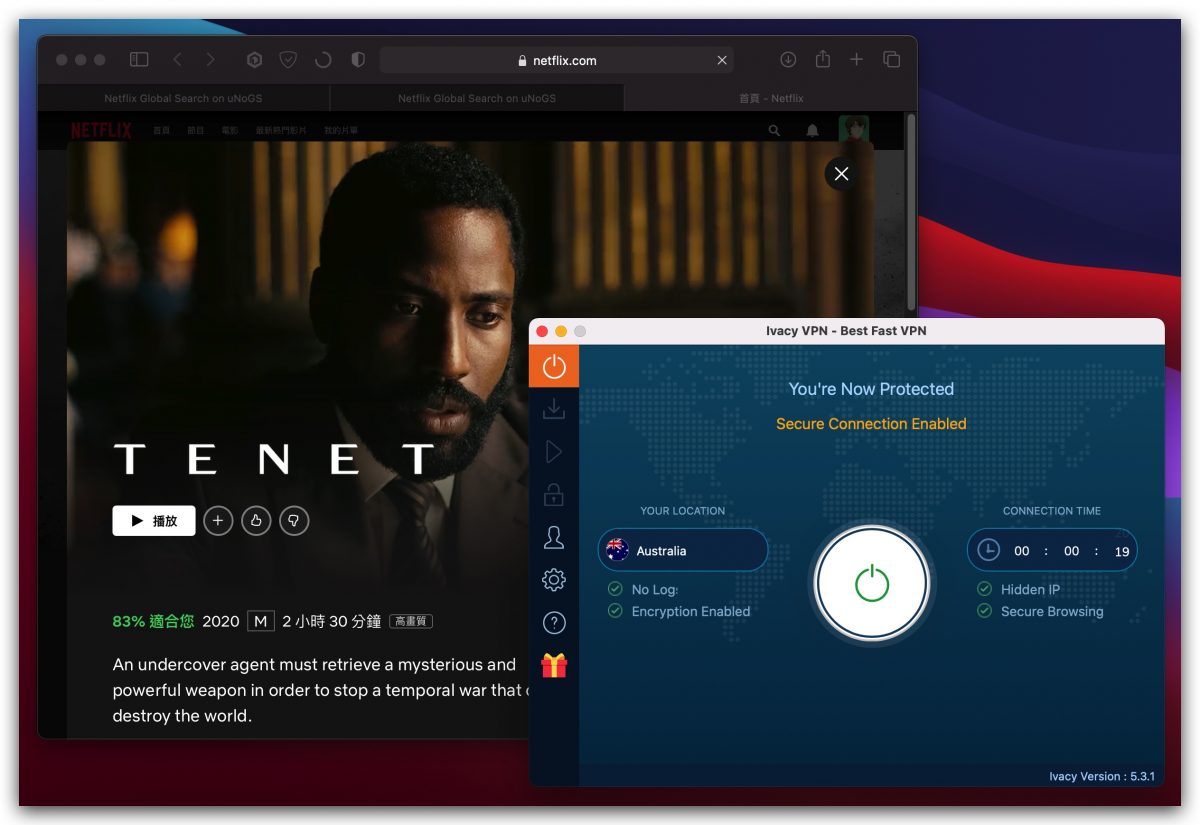Open Netflix 節目 nav link
1200x825 pixels.
click(195, 131)
